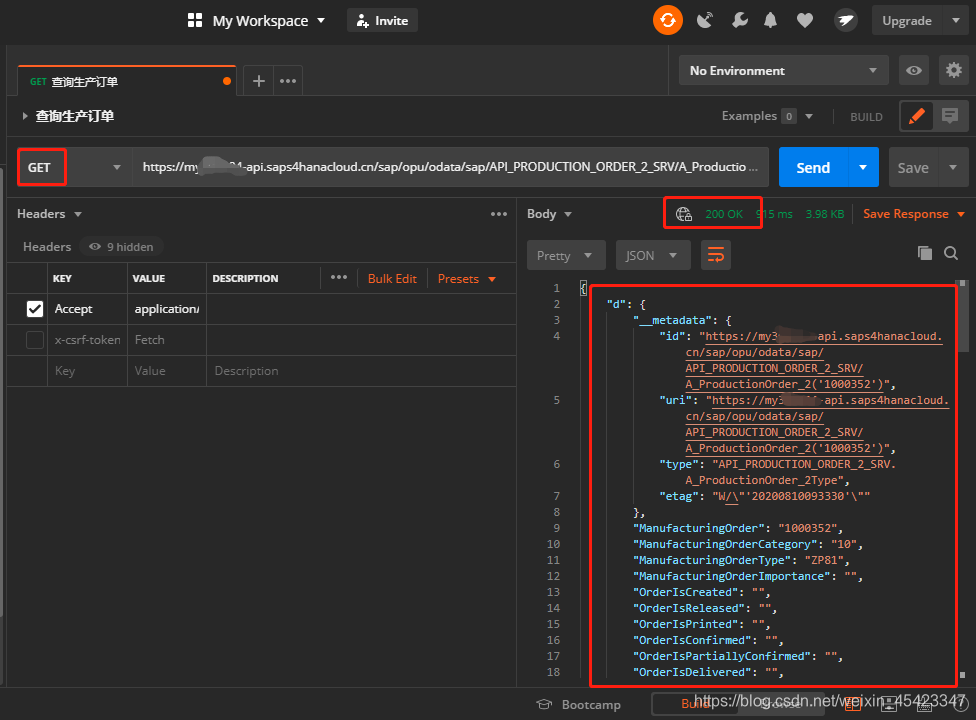Add a new request tab with plus

[259, 81]
